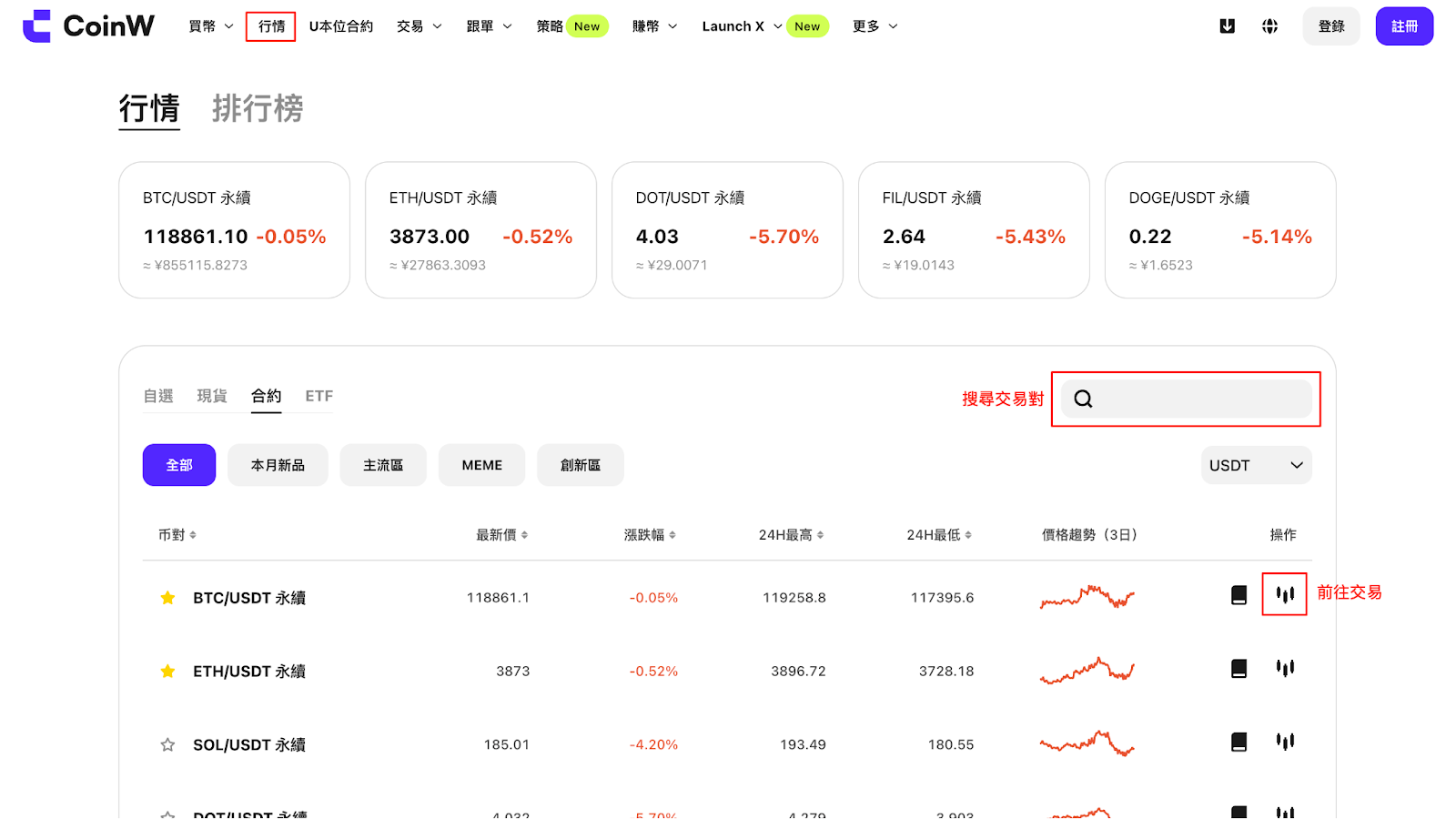
Task: Click ETH/USDT 永續 name in the table row
Action: 249,672
